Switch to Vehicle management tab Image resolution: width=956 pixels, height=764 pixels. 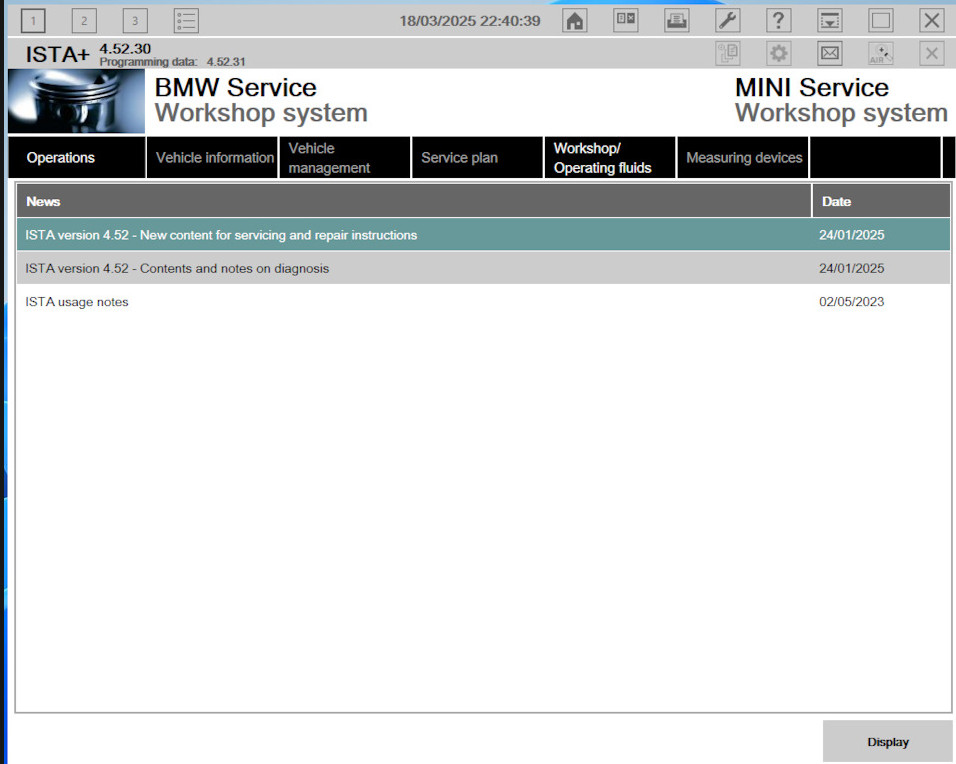click(345, 157)
